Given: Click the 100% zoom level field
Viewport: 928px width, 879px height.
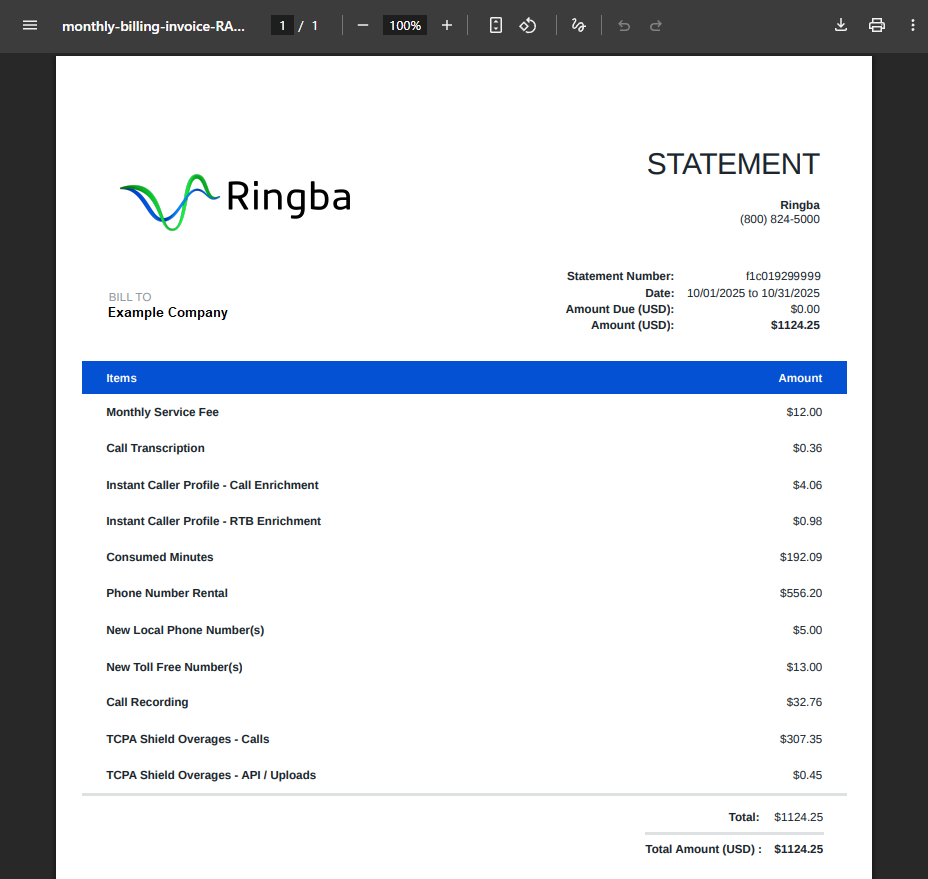Looking at the screenshot, I should point(405,25).
